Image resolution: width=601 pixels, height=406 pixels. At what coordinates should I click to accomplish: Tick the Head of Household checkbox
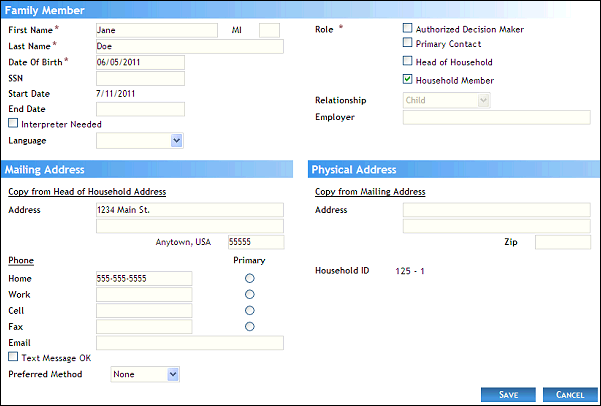(407, 62)
